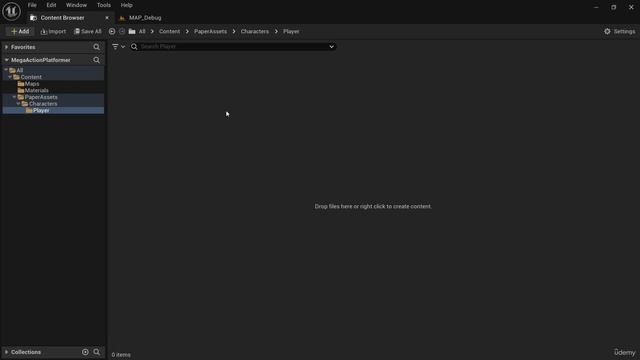The image size is (640, 360).
Task: Search within MegaActionPlatformer sources
Action: coord(96,60)
